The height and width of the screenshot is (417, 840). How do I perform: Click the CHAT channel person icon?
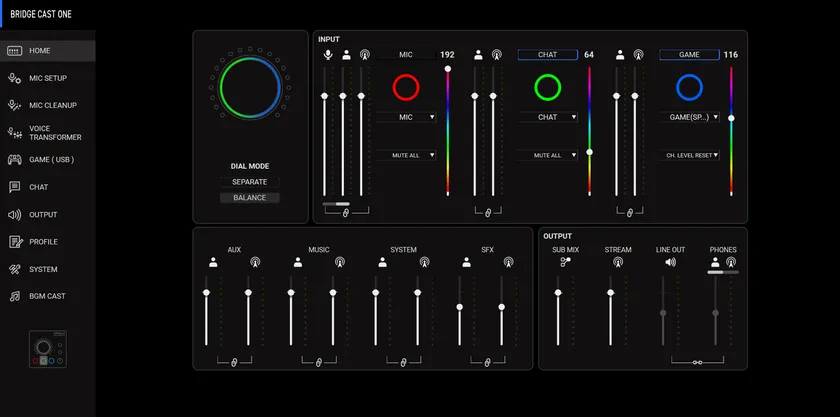coord(478,55)
